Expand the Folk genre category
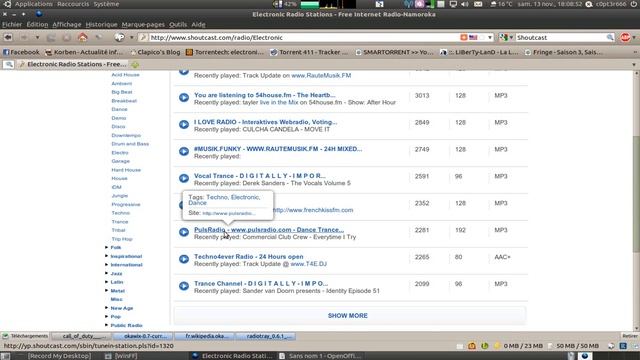640x360 pixels. pyautogui.click(x=106, y=247)
